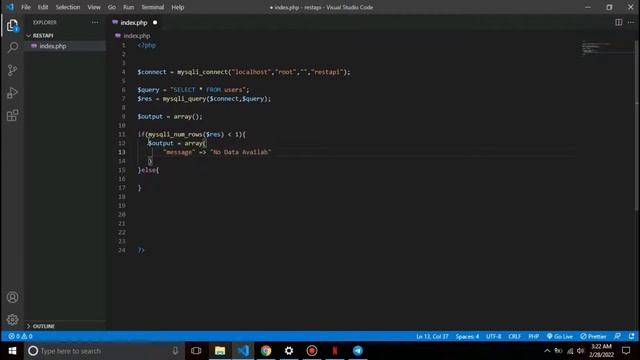The height and width of the screenshot is (360, 640).
Task: Open Netflix from the taskbar
Action: [335, 351]
